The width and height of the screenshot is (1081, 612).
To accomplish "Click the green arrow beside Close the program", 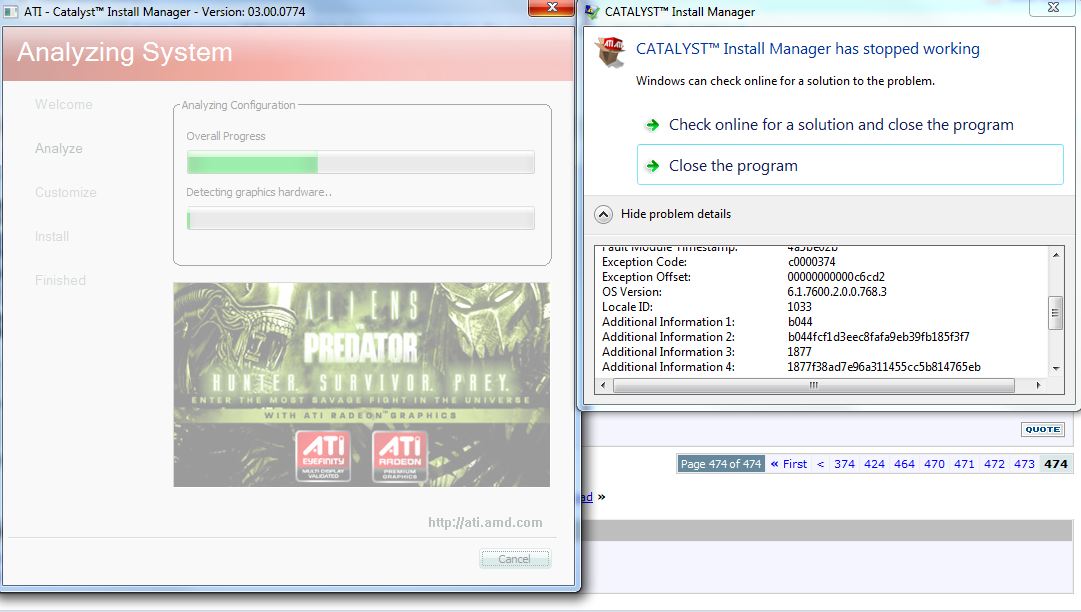I will pyautogui.click(x=651, y=166).
